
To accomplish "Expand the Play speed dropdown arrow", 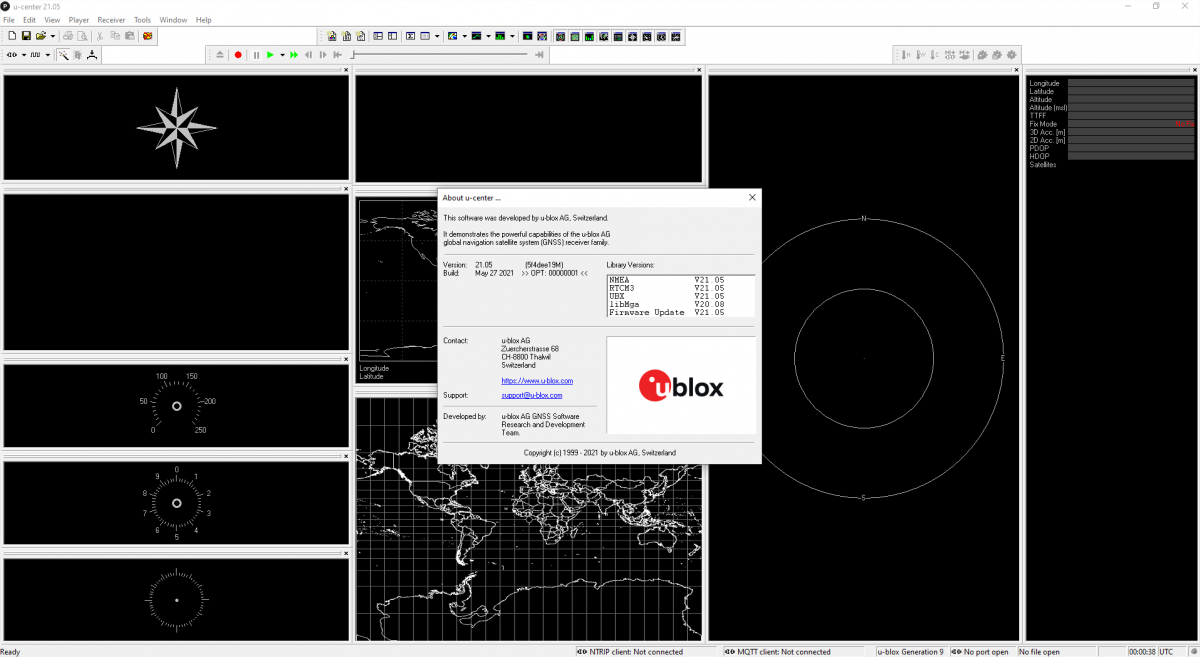I will (282, 54).
